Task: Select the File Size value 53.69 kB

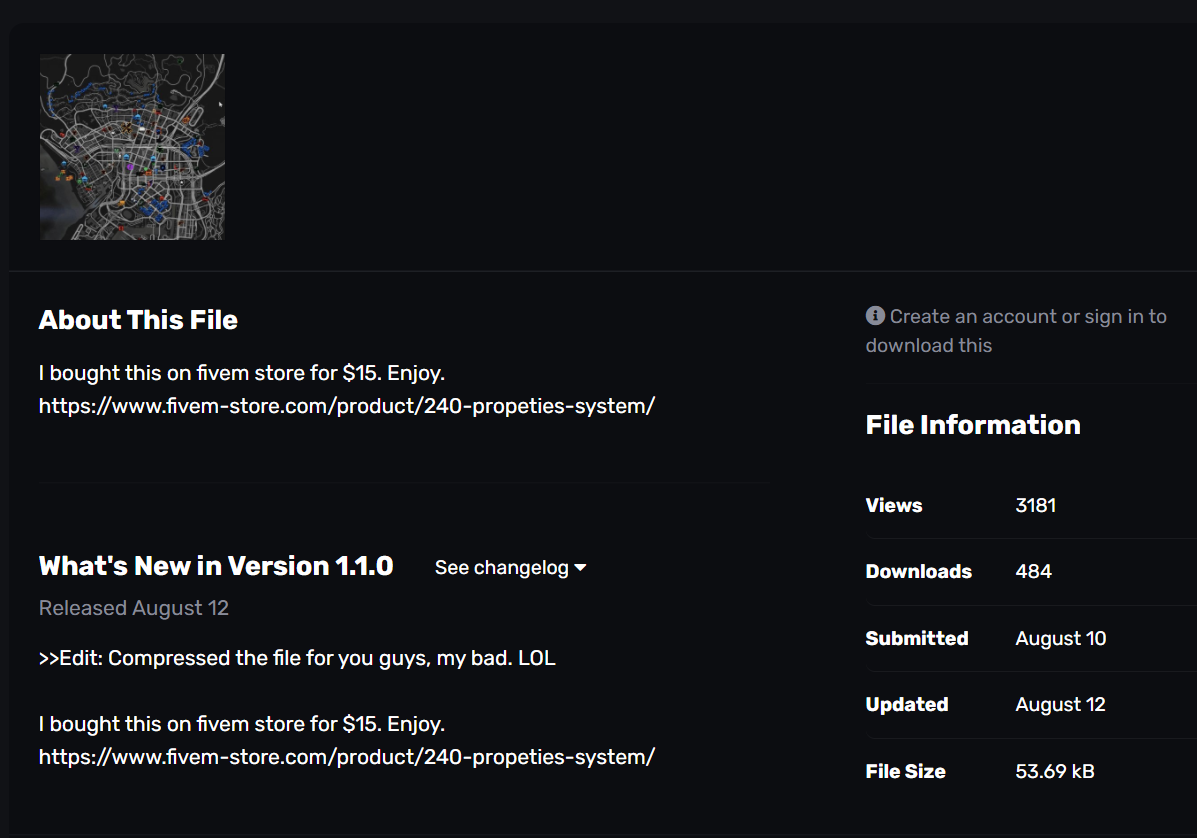Action: (1054, 772)
